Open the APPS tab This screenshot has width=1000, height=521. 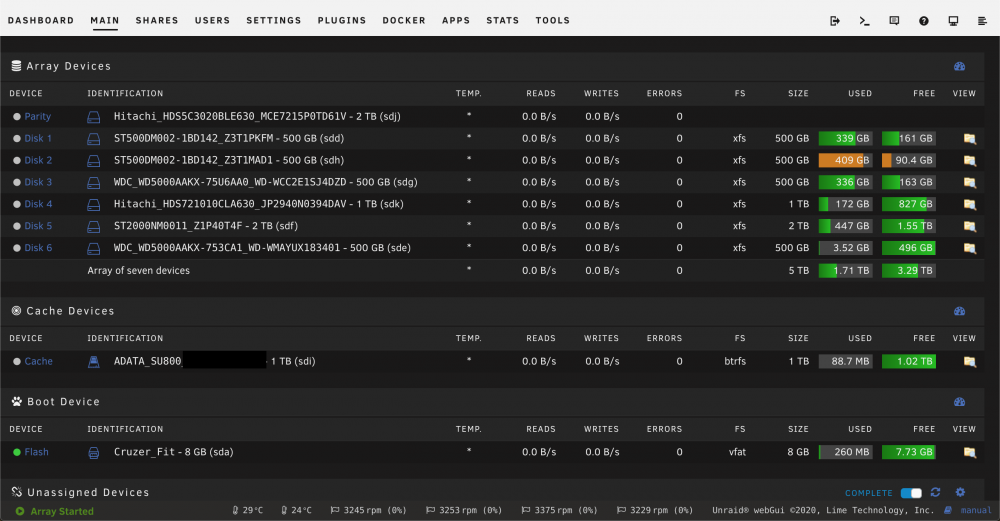(x=456, y=20)
